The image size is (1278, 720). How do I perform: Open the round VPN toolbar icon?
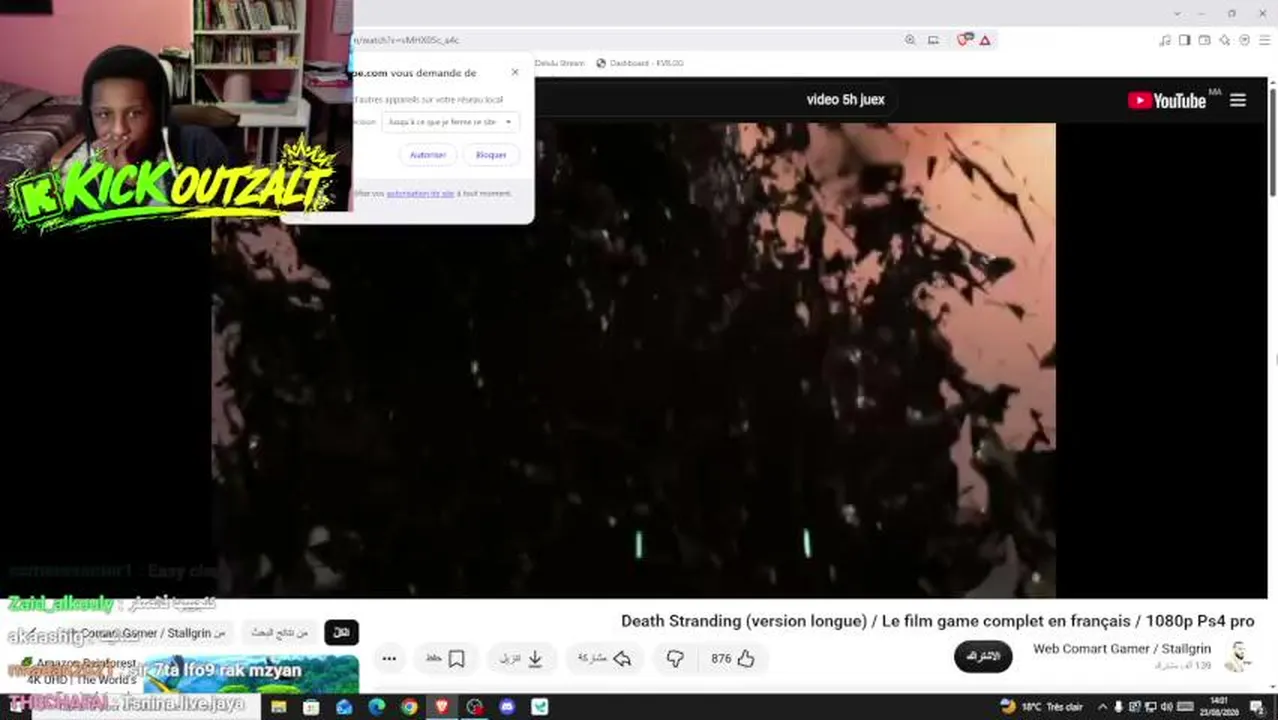pos(1245,40)
